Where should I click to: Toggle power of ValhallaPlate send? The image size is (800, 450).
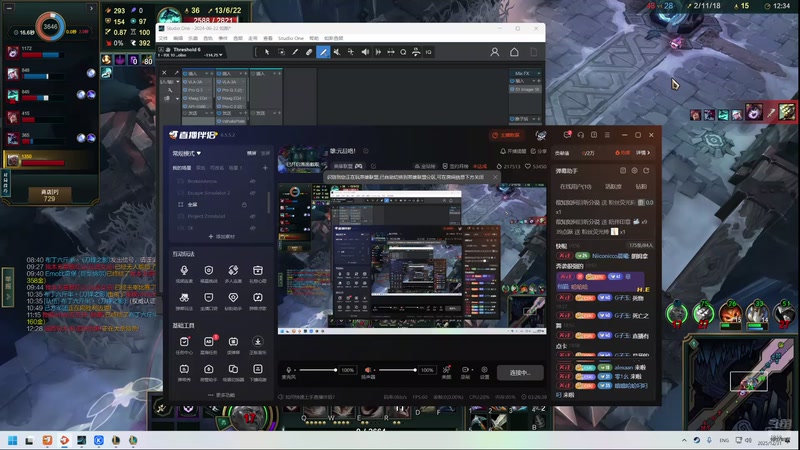point(219,121)
